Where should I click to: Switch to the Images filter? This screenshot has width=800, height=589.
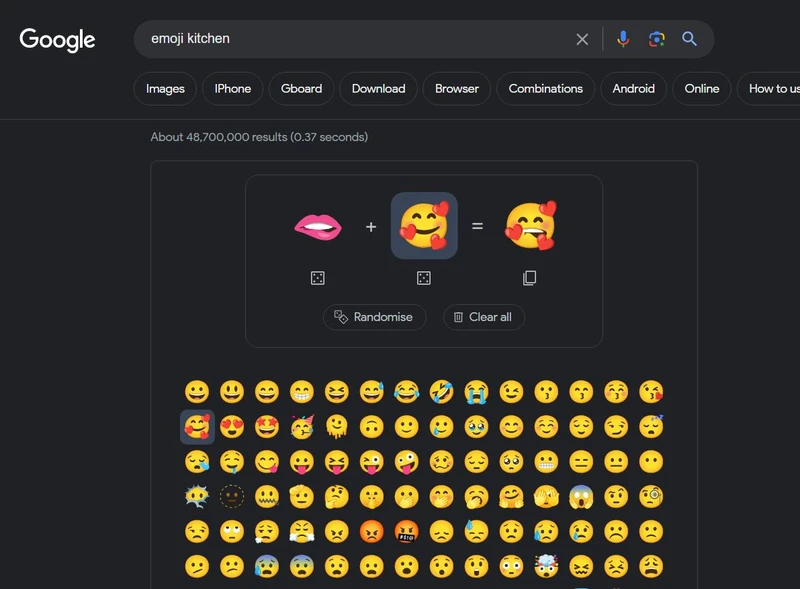(x=164, y=88)
